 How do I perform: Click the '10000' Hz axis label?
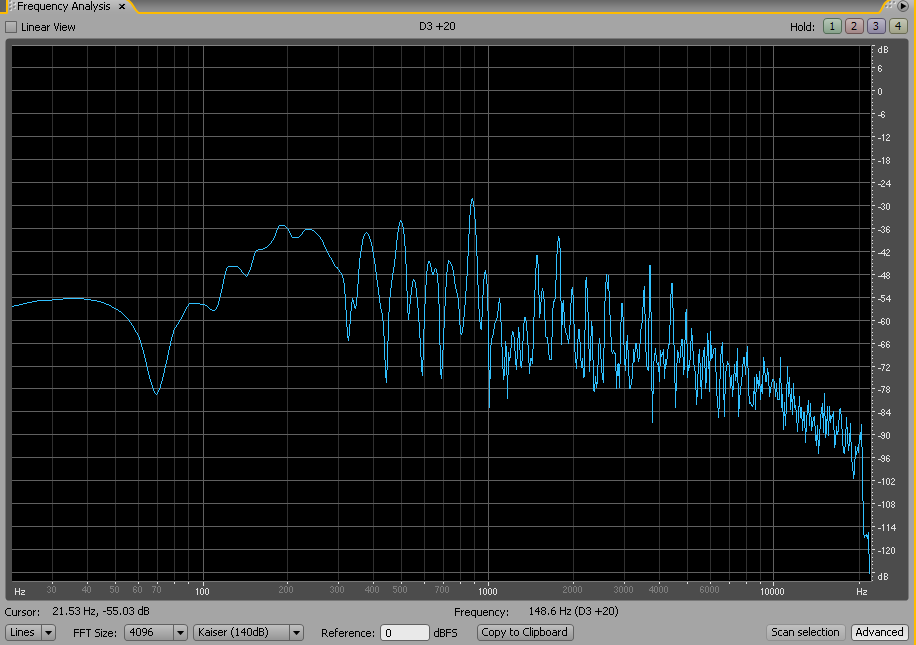click(x=772, y=591)
